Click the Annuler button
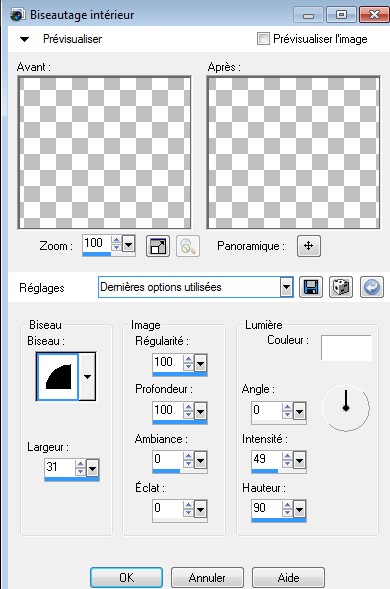 pyautogui.click(x=207, y=577)
